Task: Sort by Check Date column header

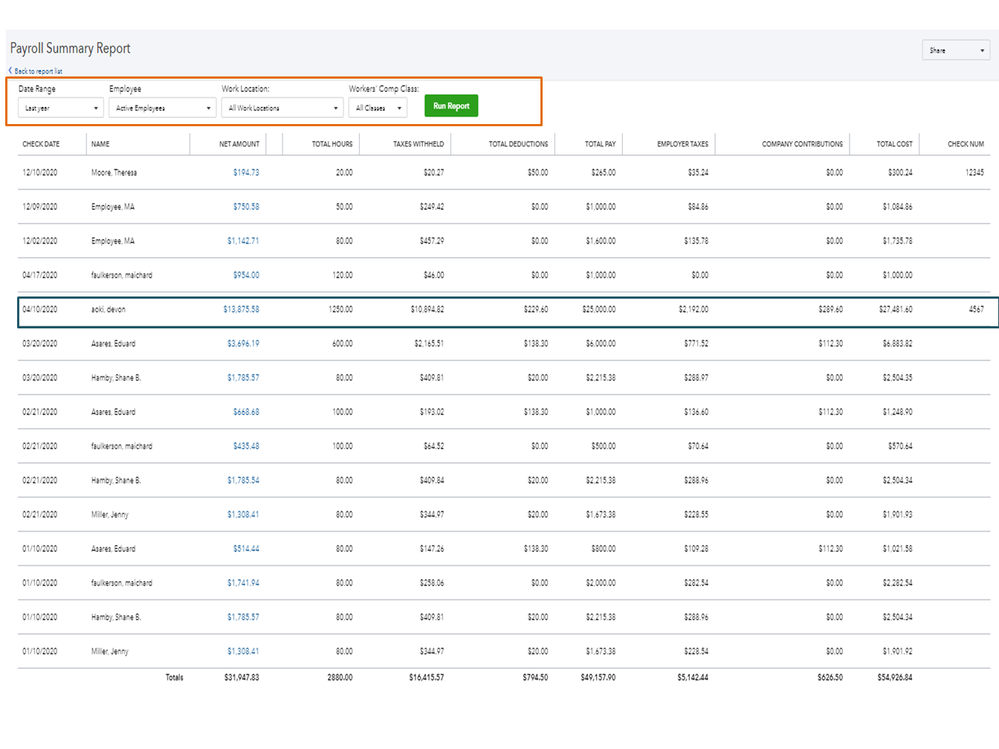Action: [x=41, y=144]
